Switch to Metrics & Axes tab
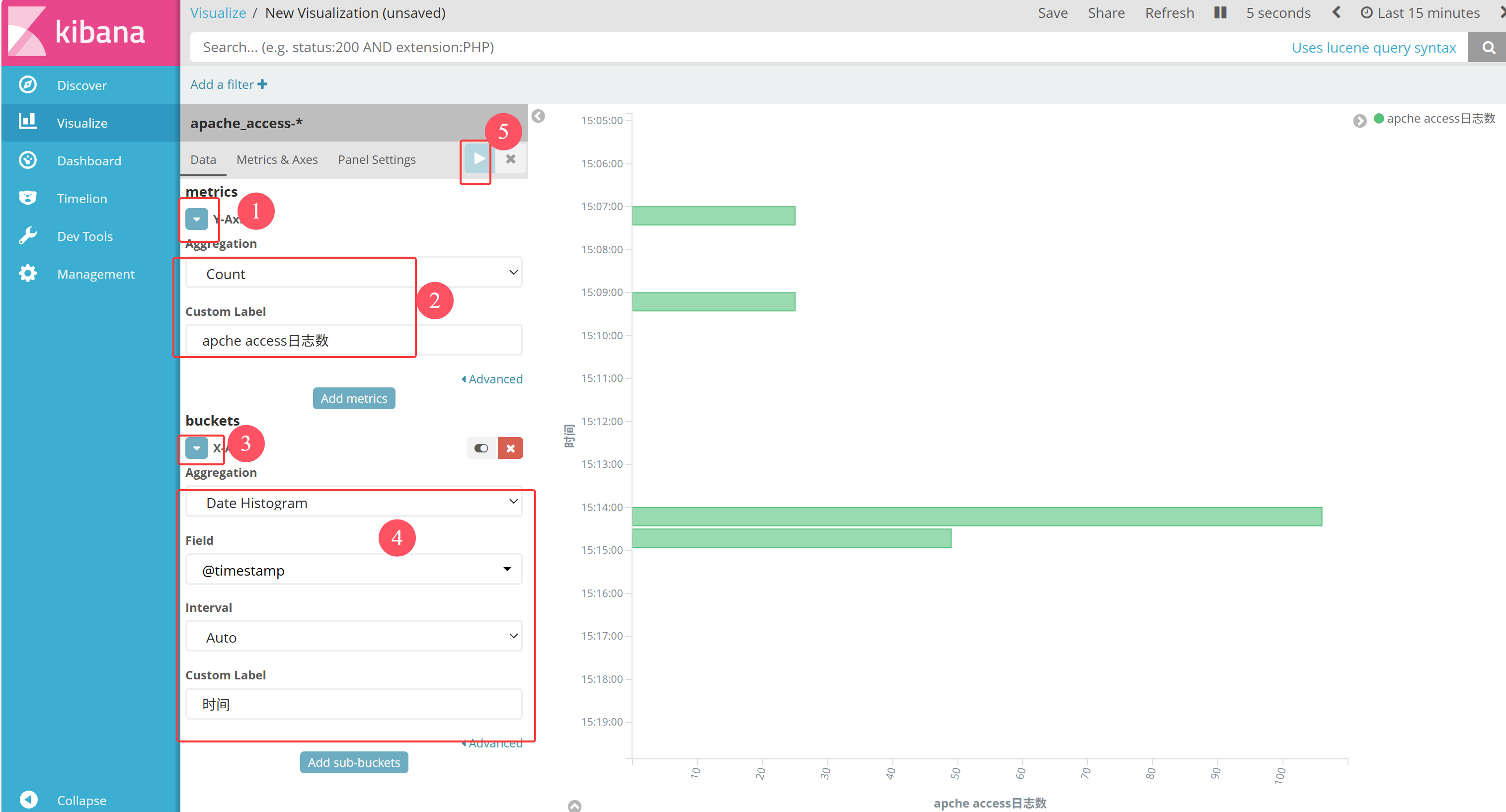The height and width of the screenshot is (812, 1506). coord(277,159)
